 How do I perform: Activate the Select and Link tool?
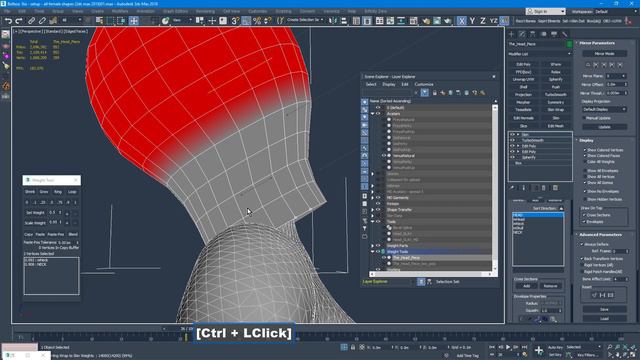pyautogui.click(x=31, y=20)
